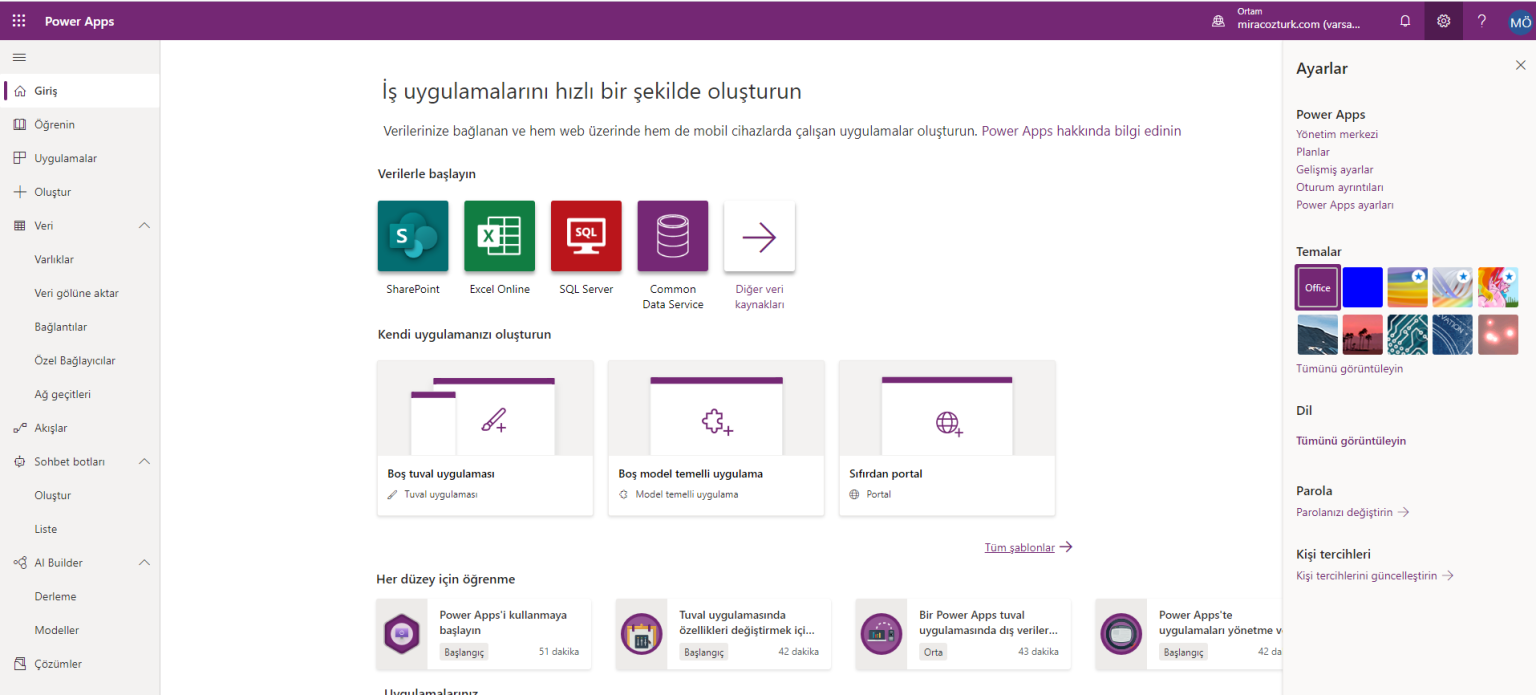The image size is (1536, 695).
Task: Click Kişi tercihlerini güncelleştirin link
Action: click(1374, 576)
